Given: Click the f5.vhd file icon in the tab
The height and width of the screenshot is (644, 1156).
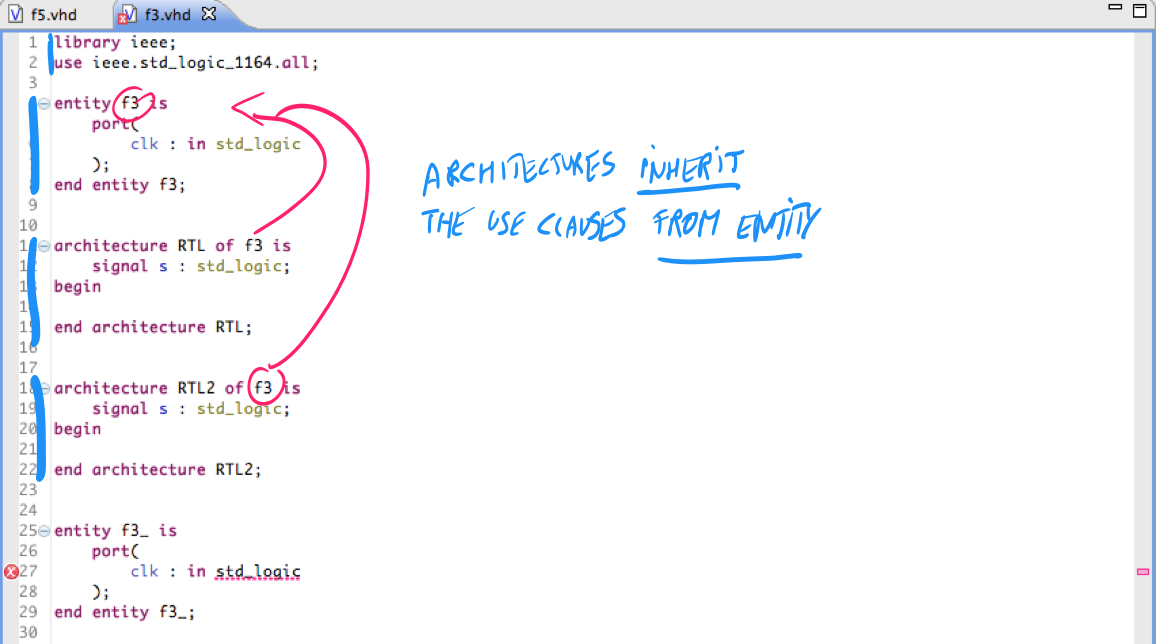Looking at the screenshot, I should coord(15,14).
